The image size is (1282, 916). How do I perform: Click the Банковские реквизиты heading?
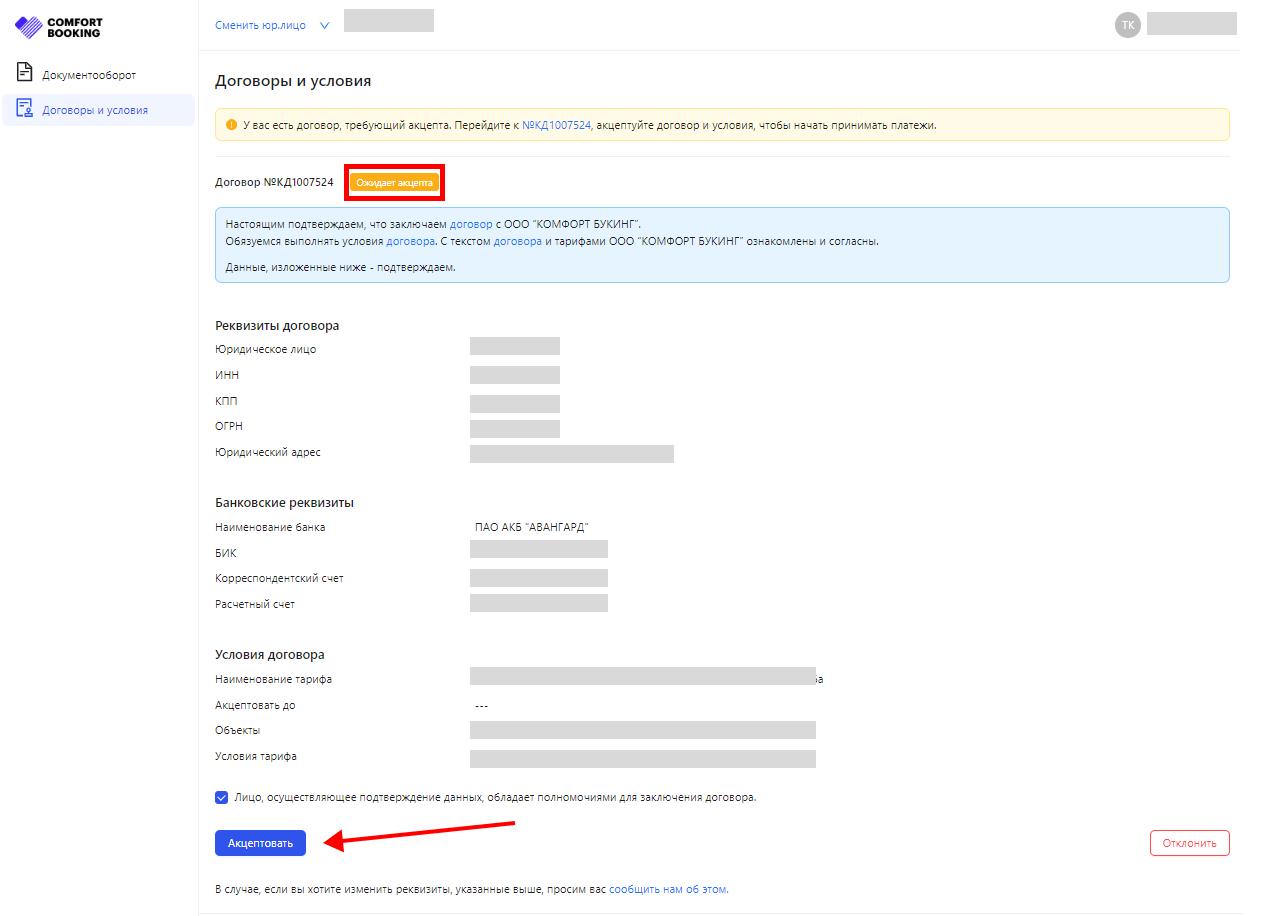pos(285,503)
